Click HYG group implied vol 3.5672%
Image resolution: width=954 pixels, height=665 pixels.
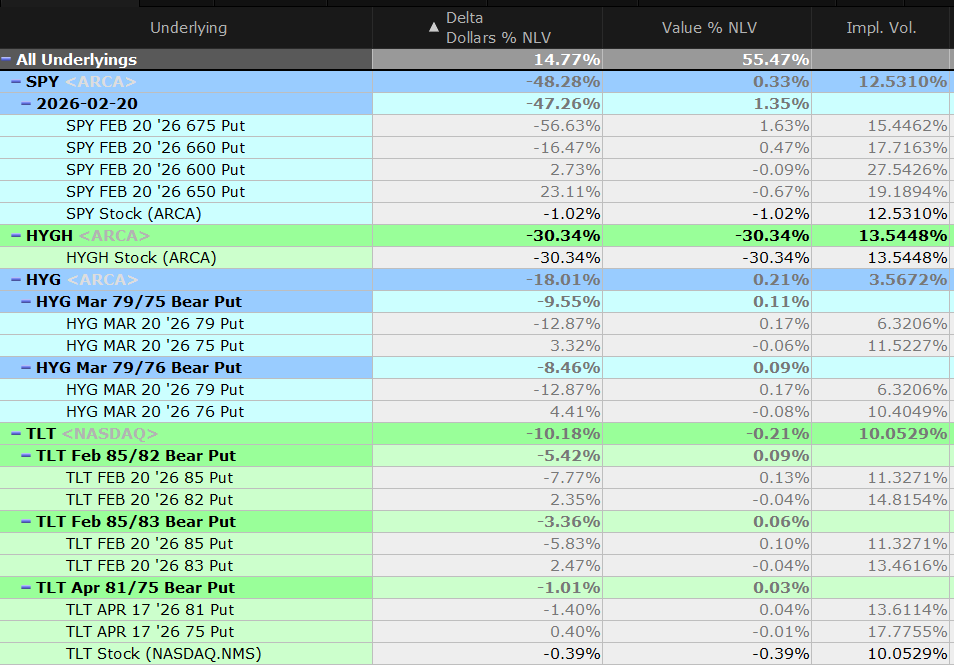(x=908, y=279)
